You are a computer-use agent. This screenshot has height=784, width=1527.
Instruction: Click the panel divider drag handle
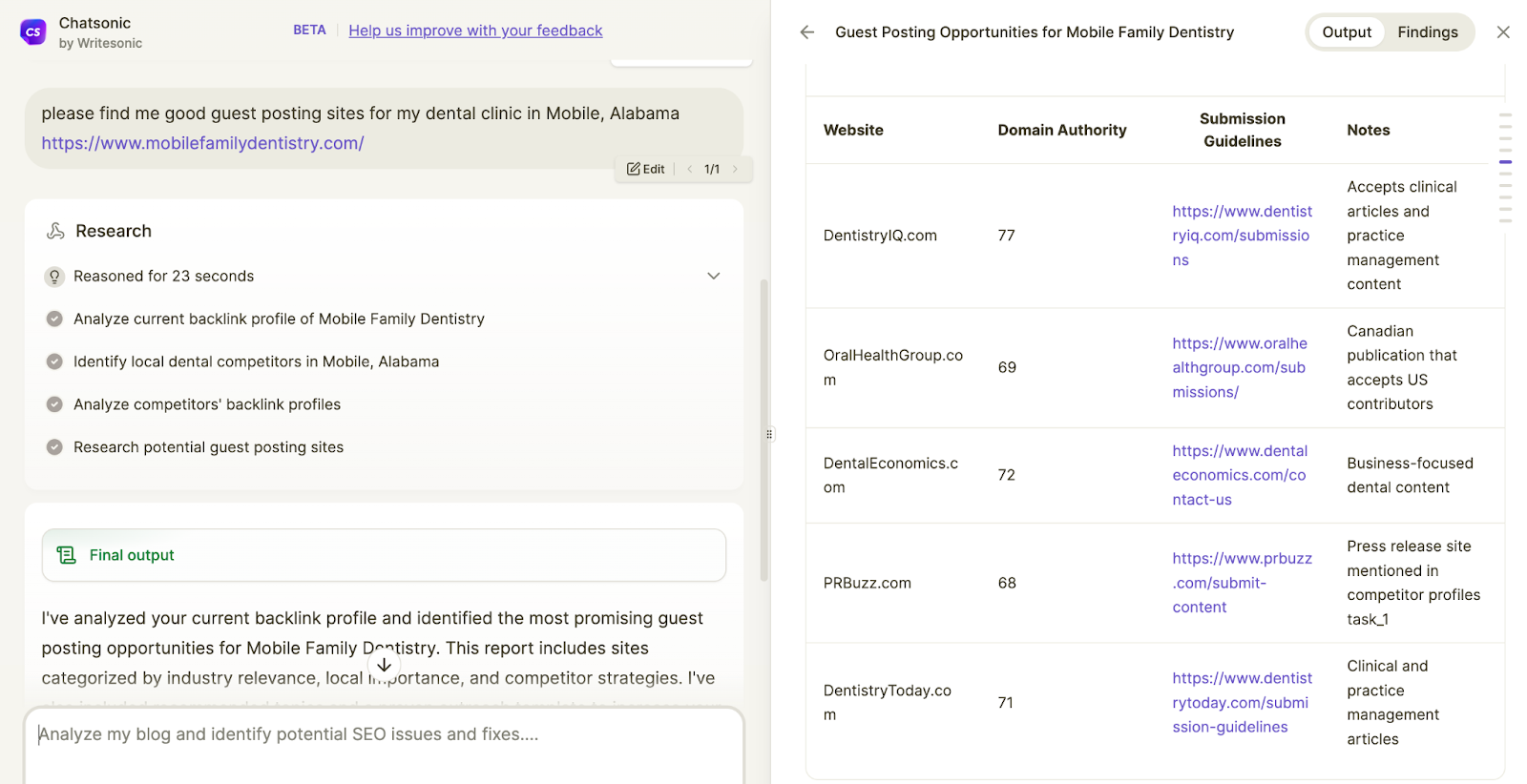(769, 434)
